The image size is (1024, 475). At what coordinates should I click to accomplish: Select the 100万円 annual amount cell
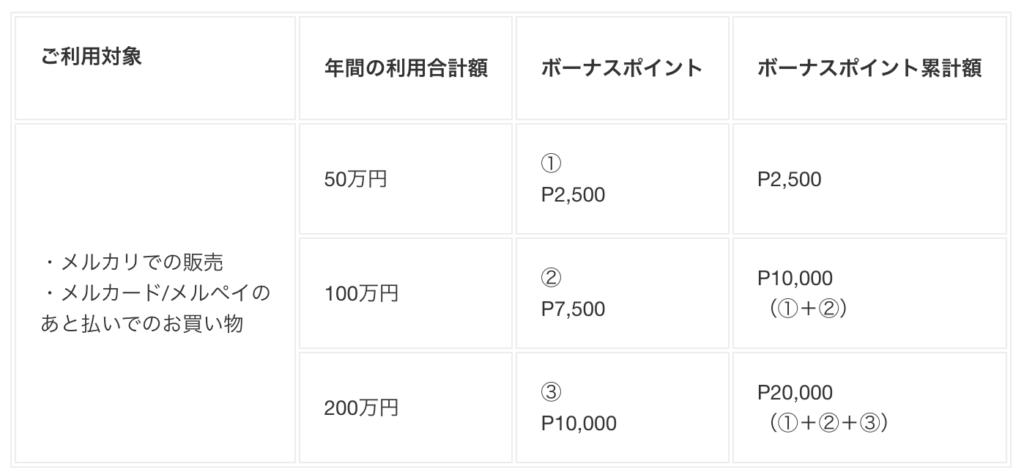361,294
